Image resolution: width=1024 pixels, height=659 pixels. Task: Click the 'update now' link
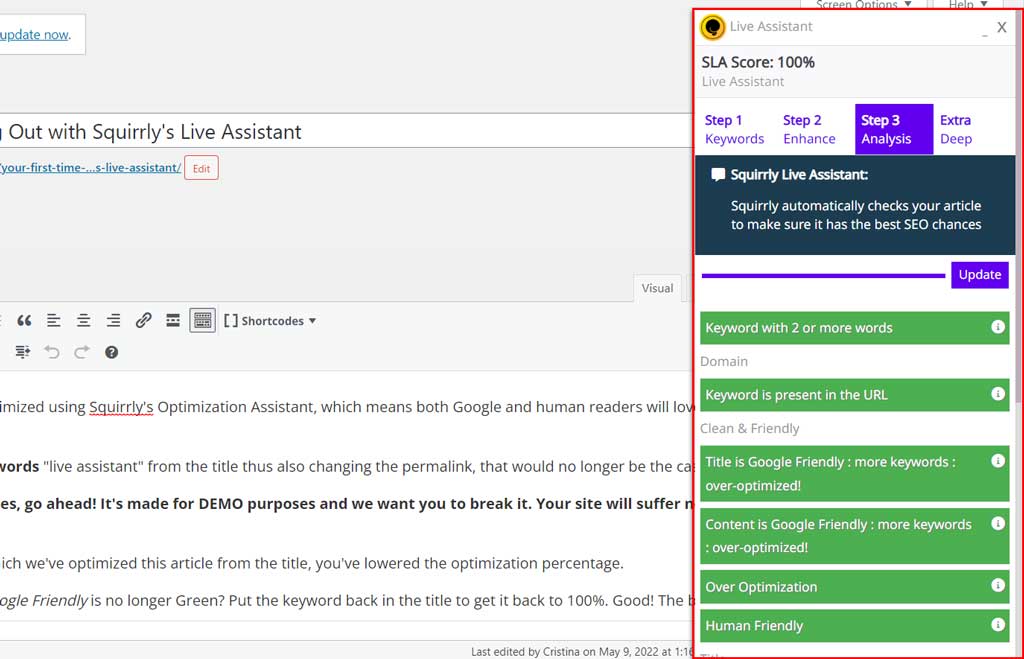point(34,34)
